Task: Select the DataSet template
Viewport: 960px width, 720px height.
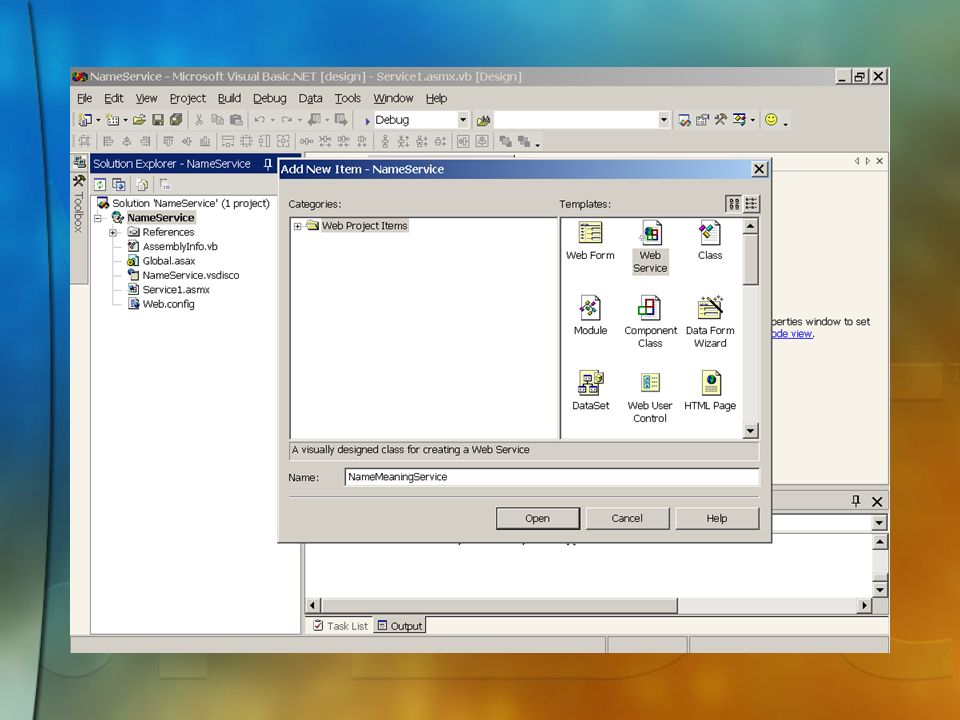Action: pyautogui.click(x=590, y=391)
